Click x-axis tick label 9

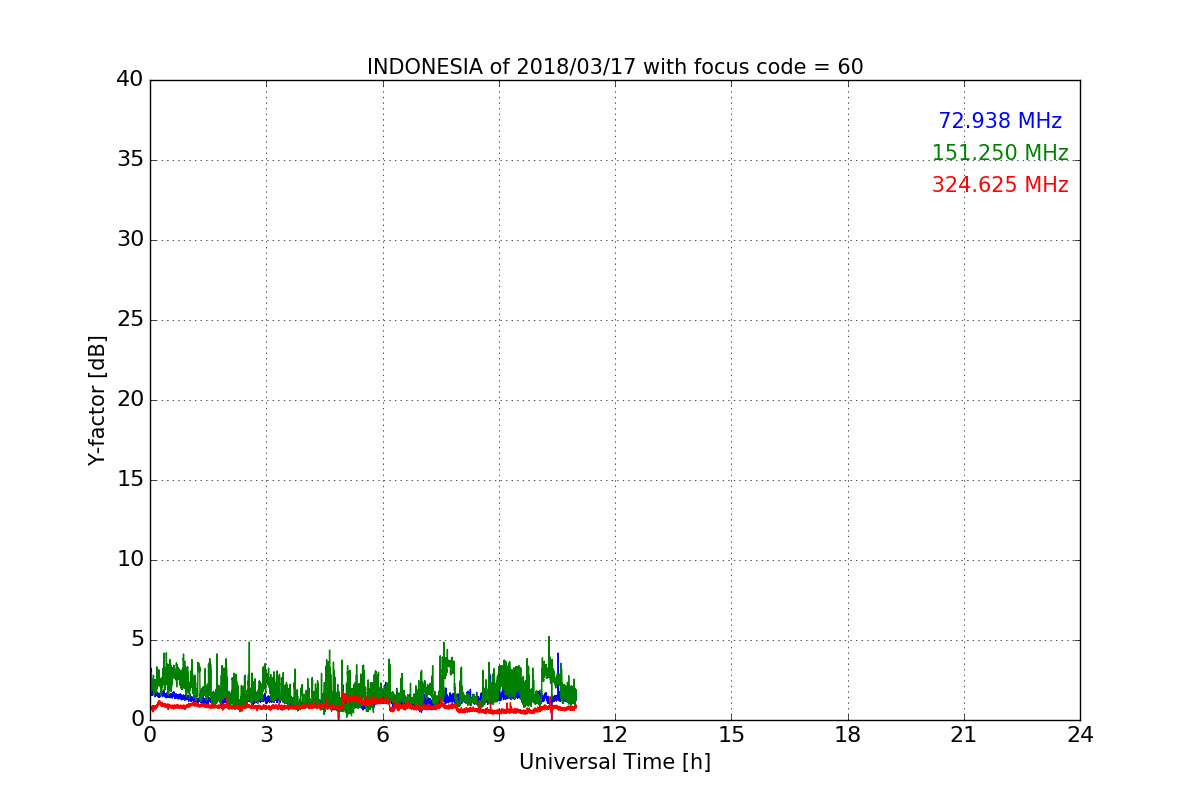tap(499, 735)
